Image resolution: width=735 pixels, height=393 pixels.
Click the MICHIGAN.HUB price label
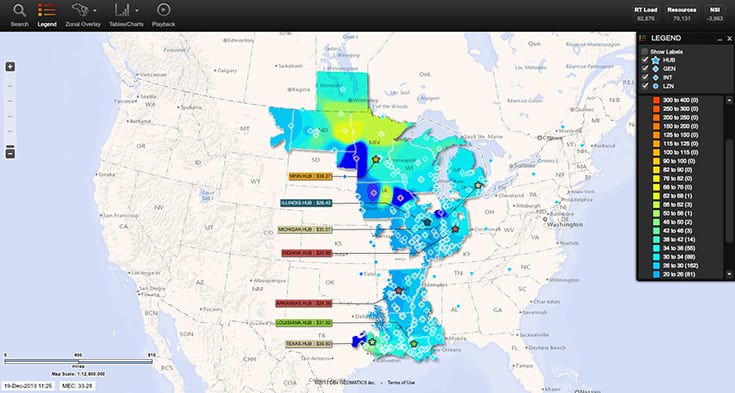(305, 230)
